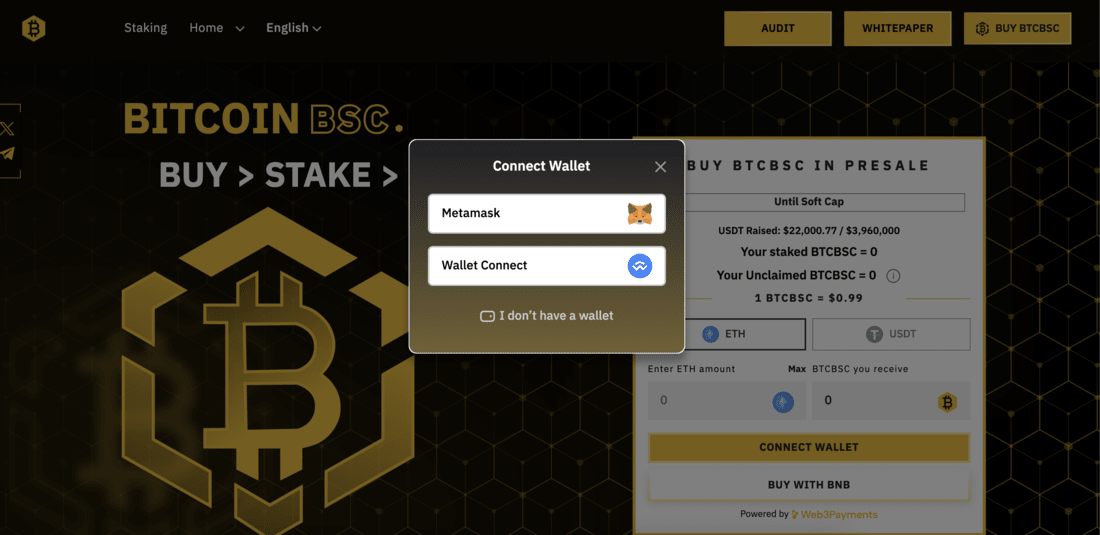Click the BTCBSC coin icon in receive field
The image size is (1100, 535).
coord(947,402)
